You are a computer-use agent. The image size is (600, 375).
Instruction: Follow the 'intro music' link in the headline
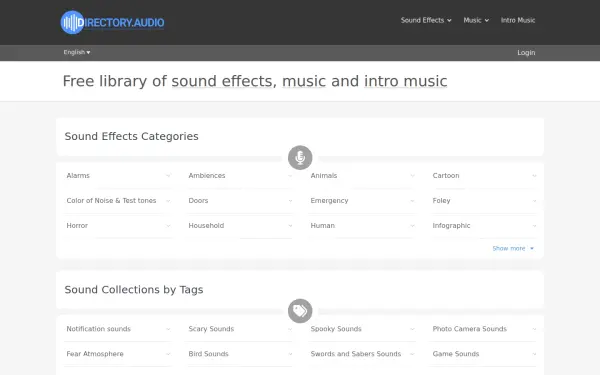click(405, 81)
